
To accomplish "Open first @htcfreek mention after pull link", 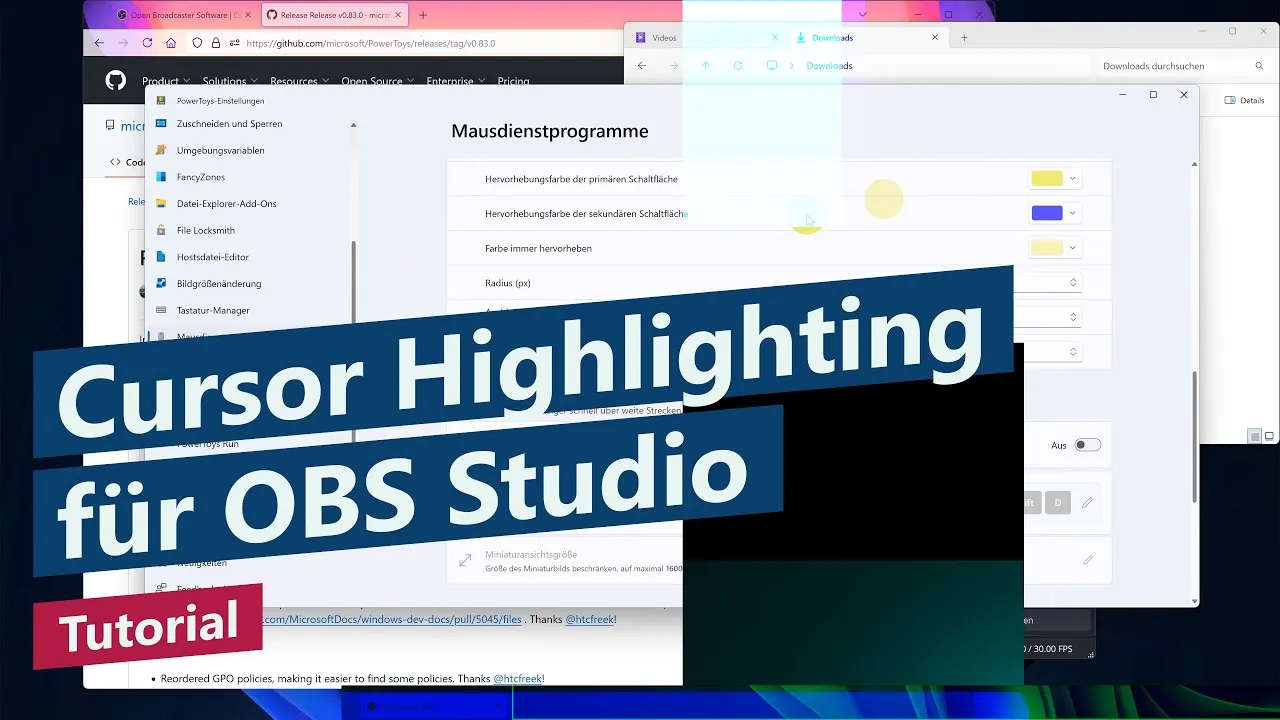I will [590, 619].
